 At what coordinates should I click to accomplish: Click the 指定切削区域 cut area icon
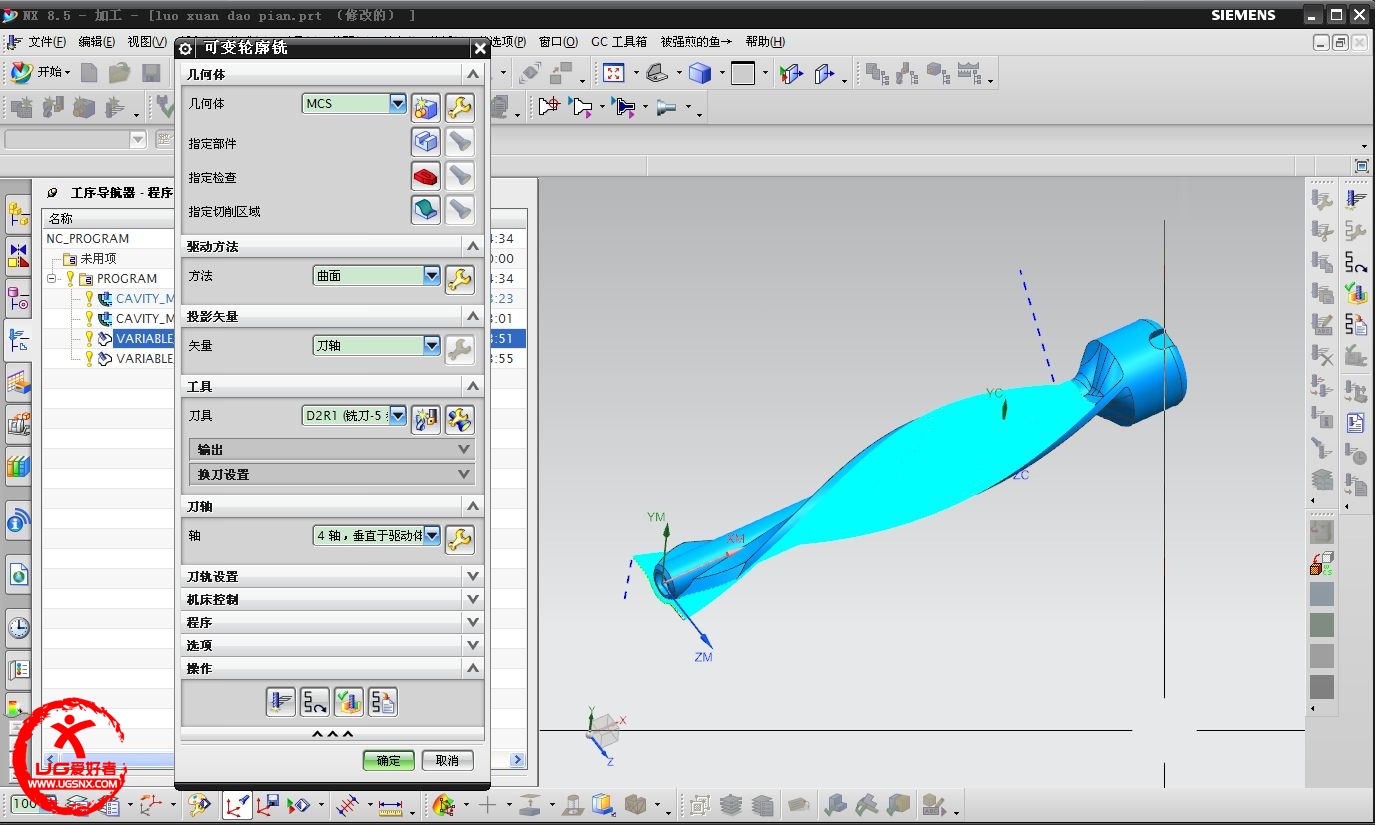pos(426,210)
